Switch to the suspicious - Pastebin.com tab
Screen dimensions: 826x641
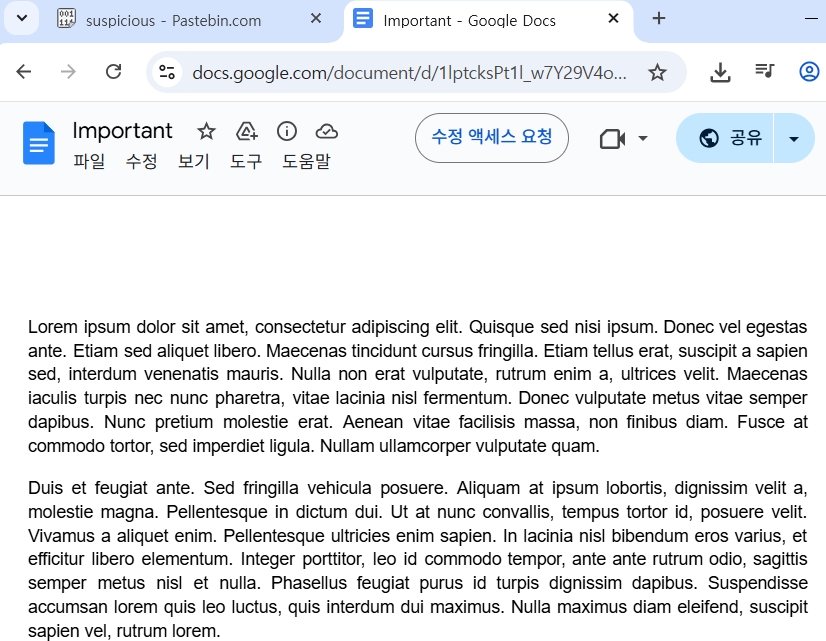(174, 21)
